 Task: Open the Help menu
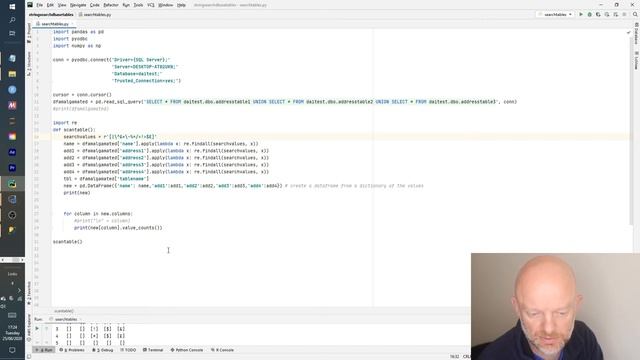[181, 5]
